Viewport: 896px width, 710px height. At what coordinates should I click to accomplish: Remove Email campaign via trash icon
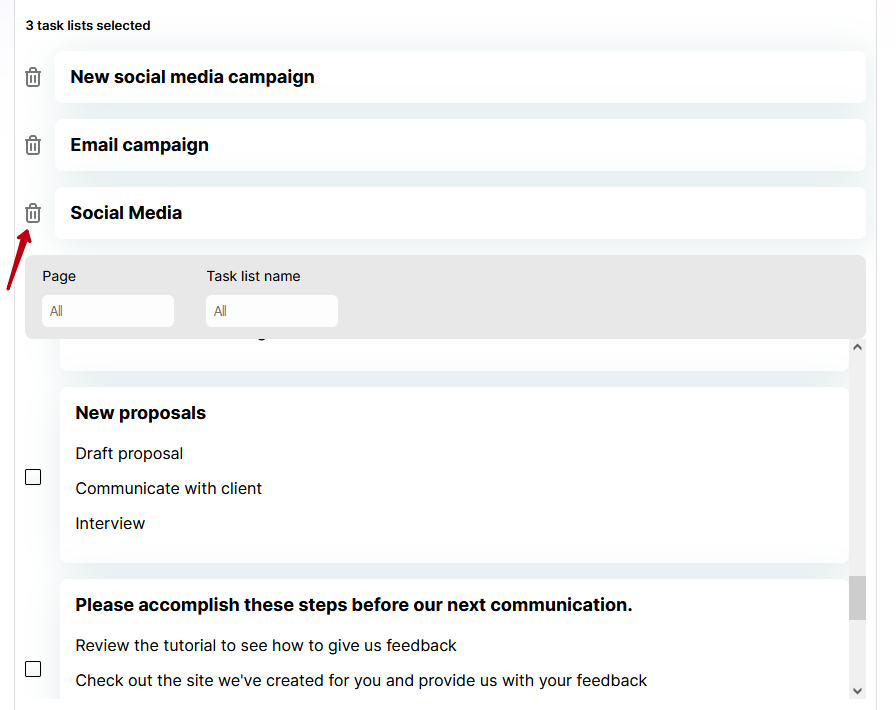[33, 145]
